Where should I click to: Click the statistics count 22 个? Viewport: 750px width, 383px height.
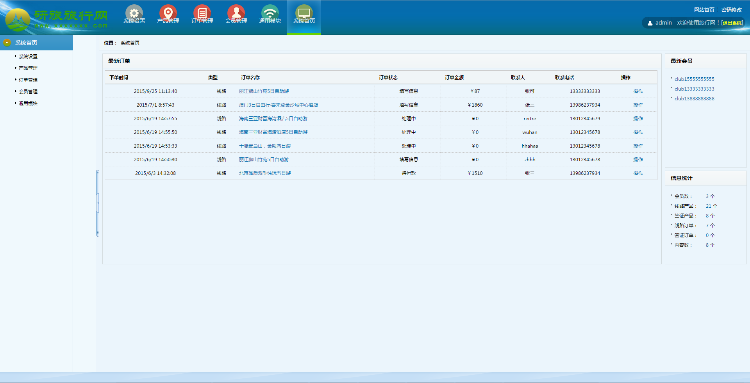pos(711,206)
